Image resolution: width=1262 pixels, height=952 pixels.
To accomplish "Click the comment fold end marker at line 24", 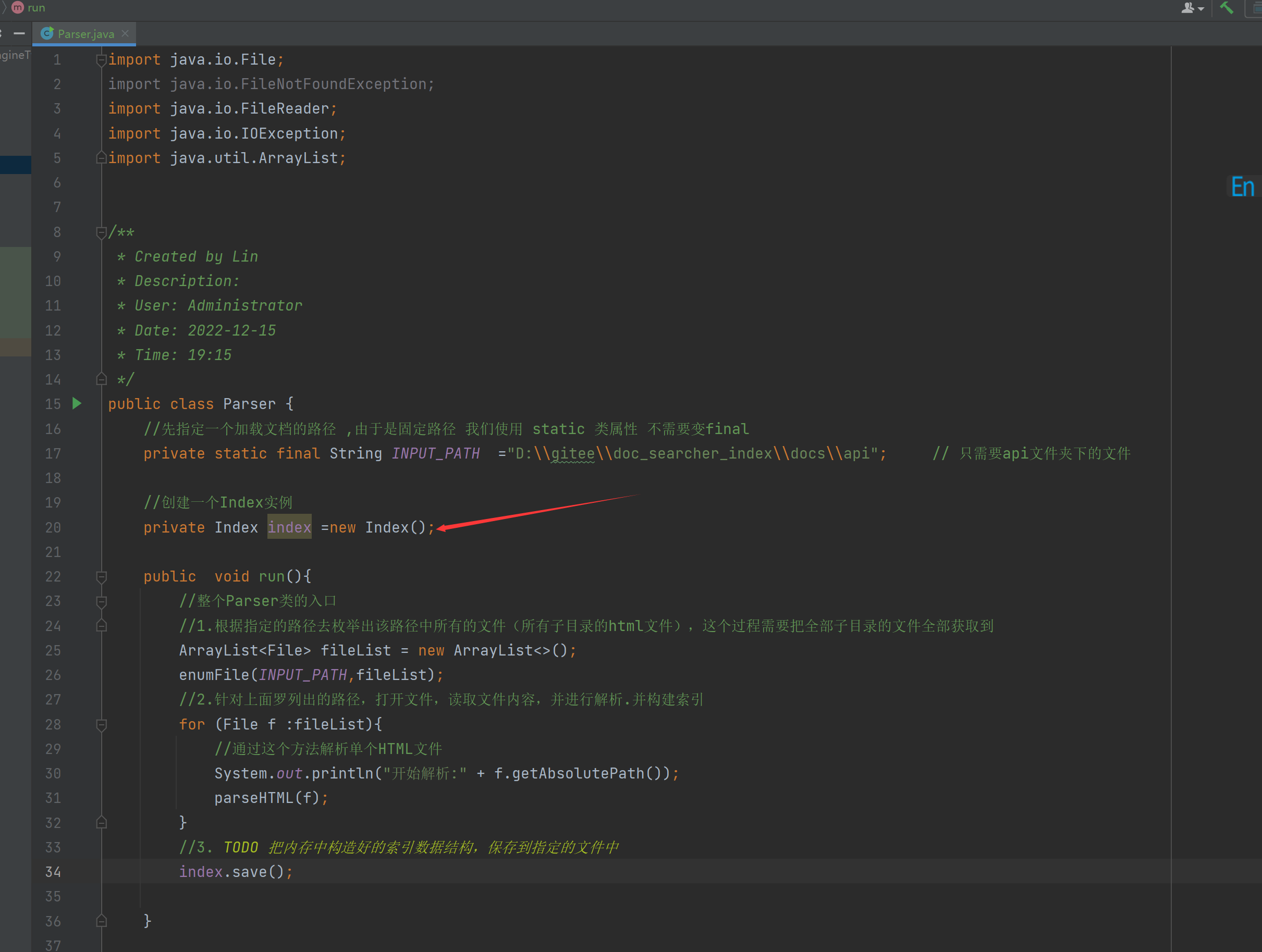I will click(x=102, y=626).
